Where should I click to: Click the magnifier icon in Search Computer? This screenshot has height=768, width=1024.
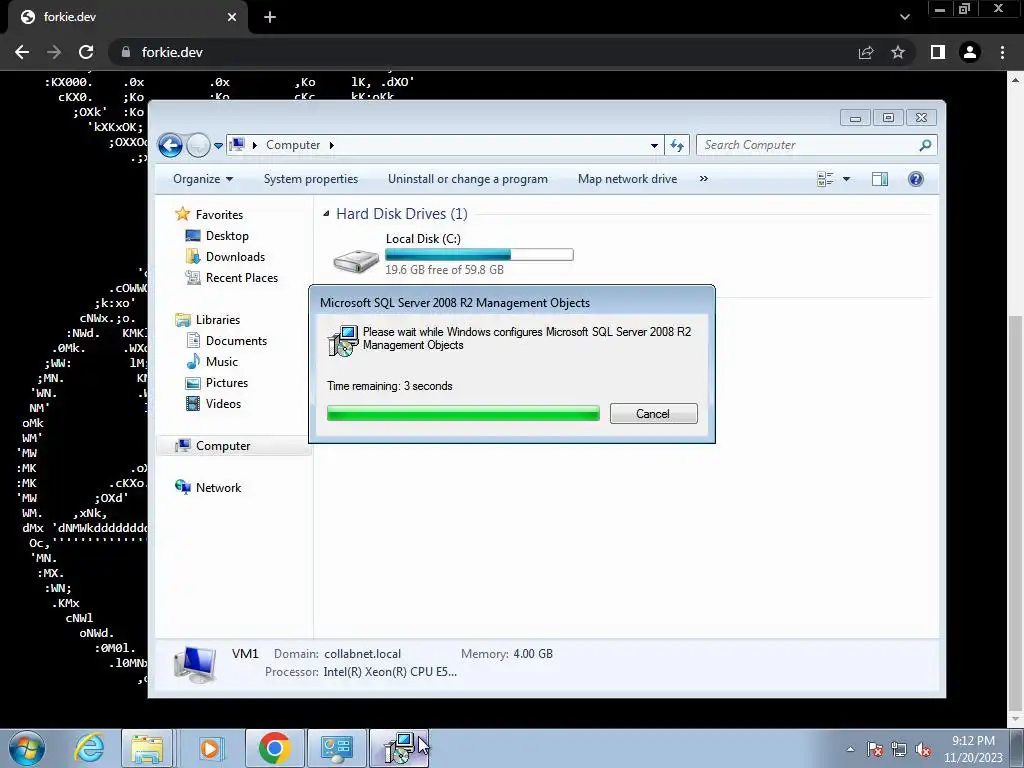[x=925, y=145]
